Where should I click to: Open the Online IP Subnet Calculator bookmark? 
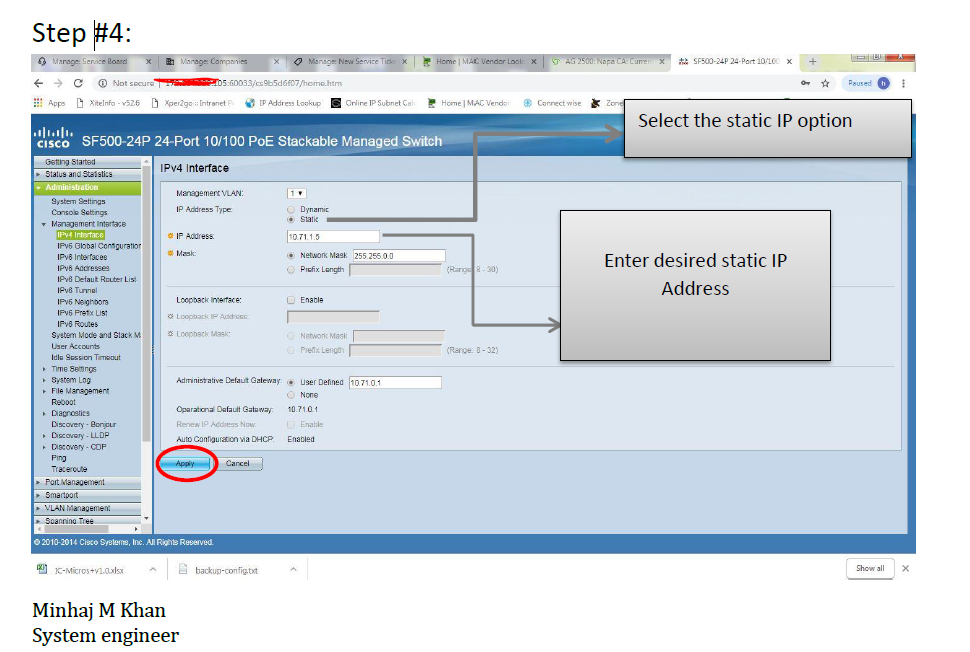coord(379,103)
